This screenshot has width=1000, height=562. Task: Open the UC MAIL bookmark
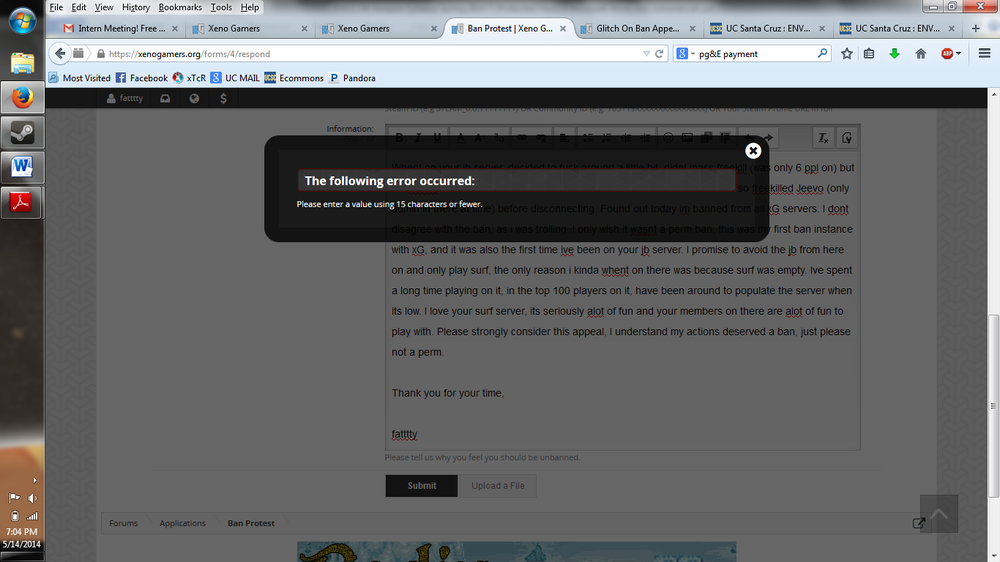click(x=235, y=78)
